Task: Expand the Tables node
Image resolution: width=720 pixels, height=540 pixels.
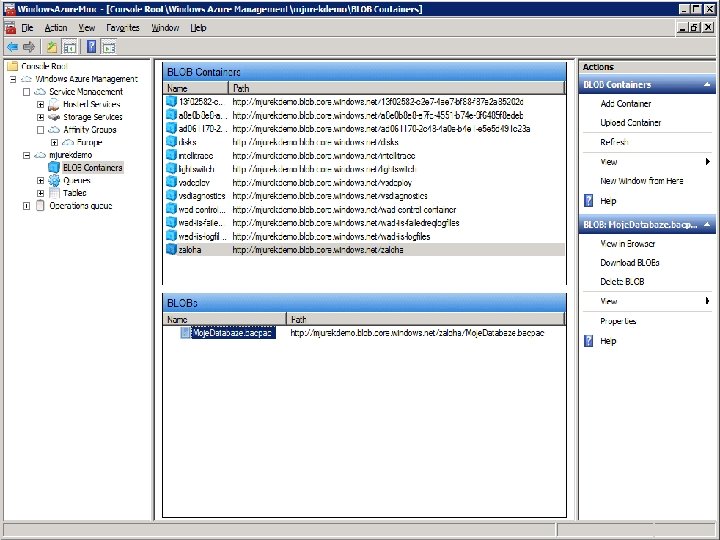Action: (40, 193)
